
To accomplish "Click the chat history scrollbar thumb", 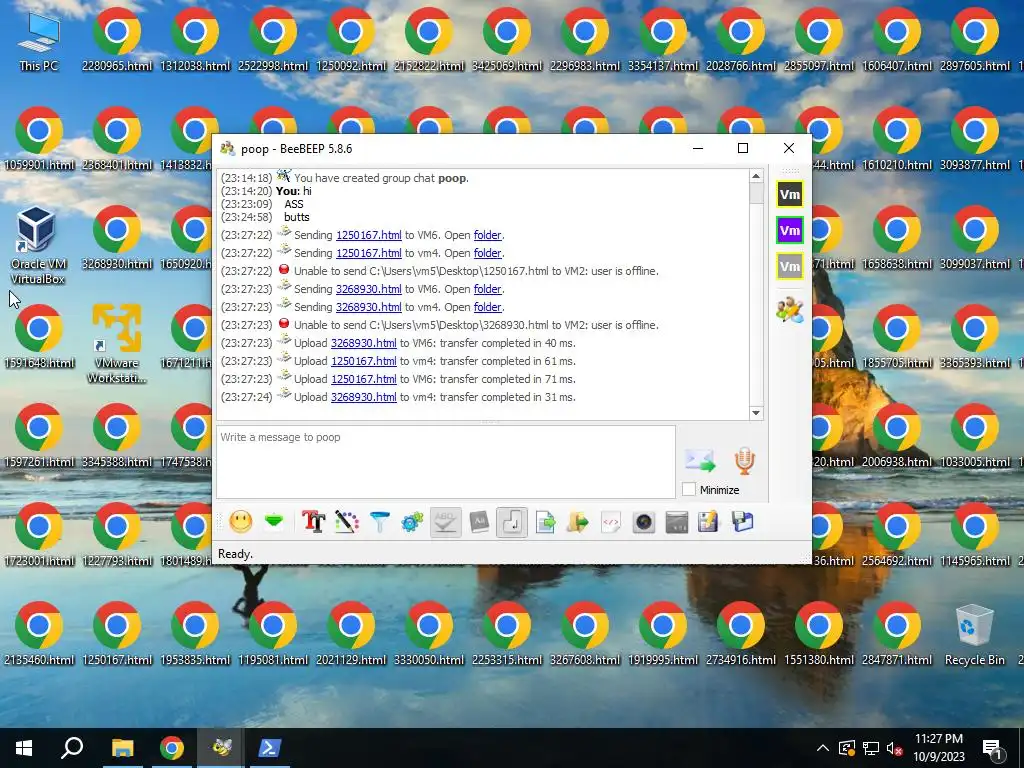I will click(x=756, y=193).
